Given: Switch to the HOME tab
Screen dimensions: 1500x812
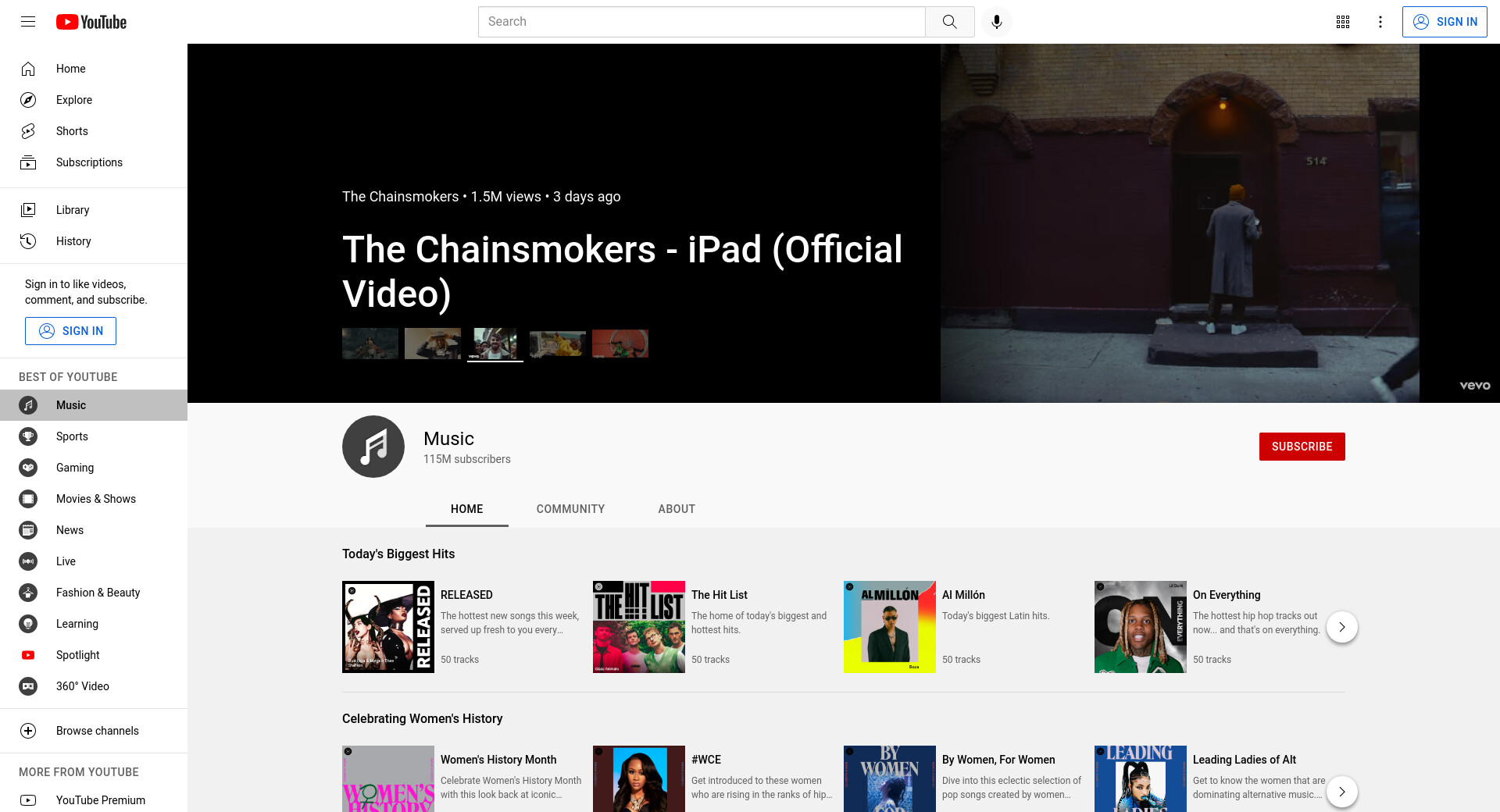Looking at the screenshot, I should (x=467, y=509).
